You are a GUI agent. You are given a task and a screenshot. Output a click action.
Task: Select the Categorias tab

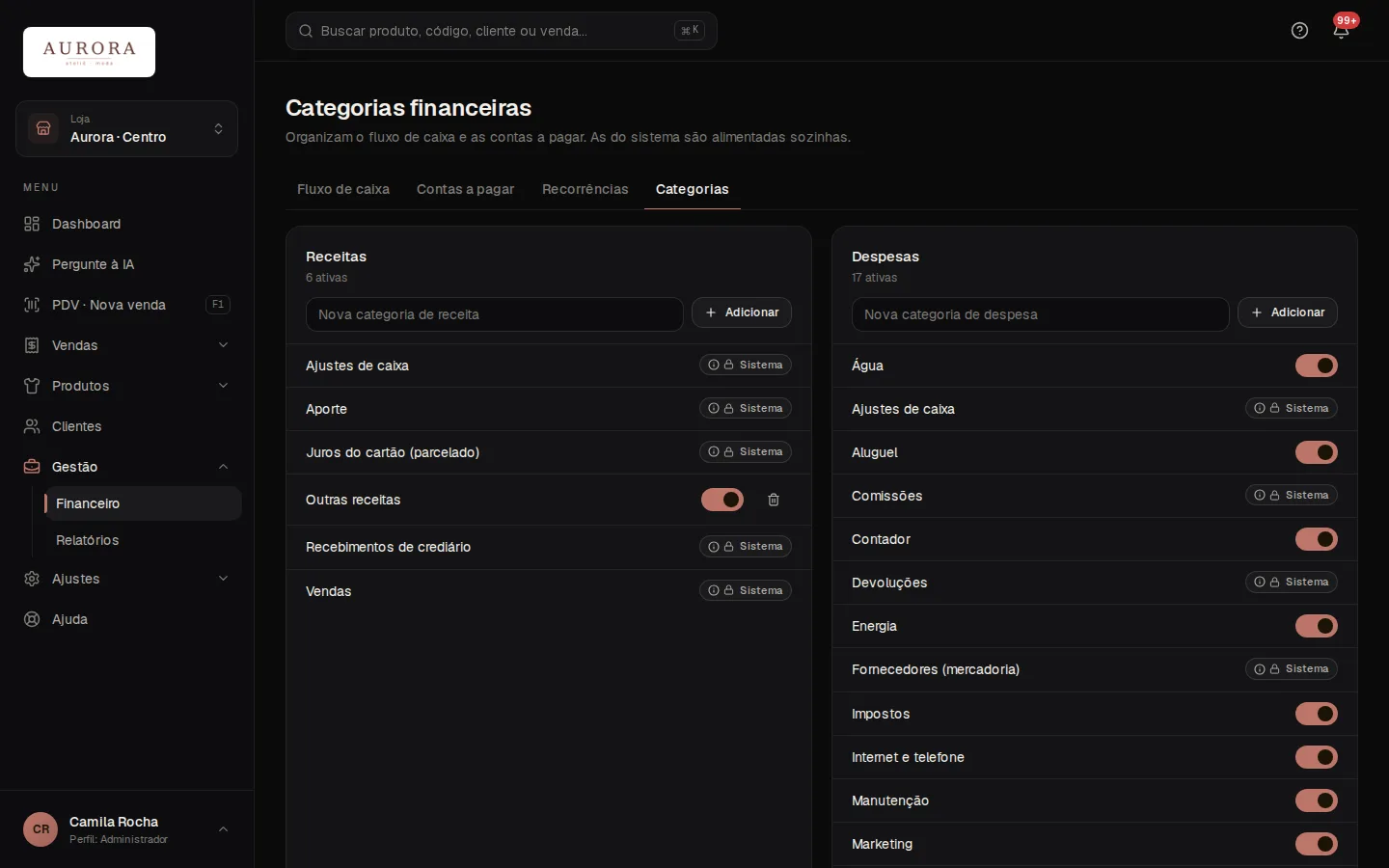click(692, 189)
